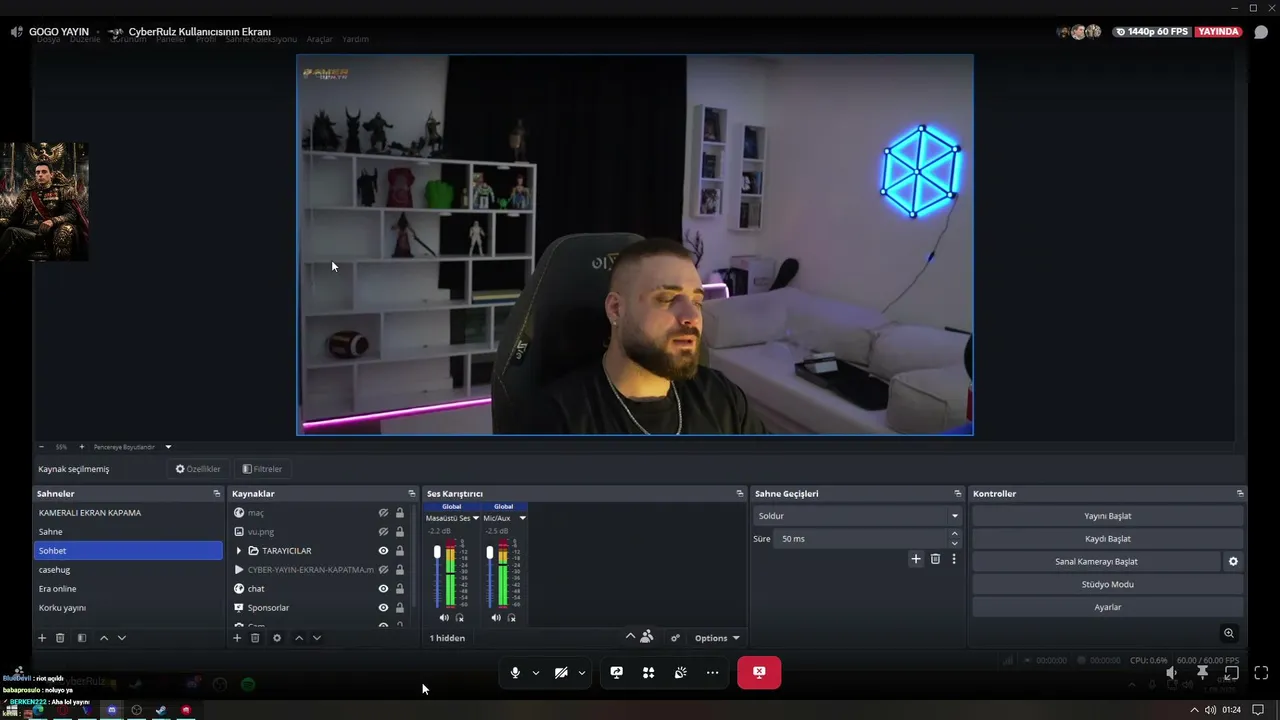Open more call options (three dots)
This screenshot has height=720, width=1280.
(712, 673)
